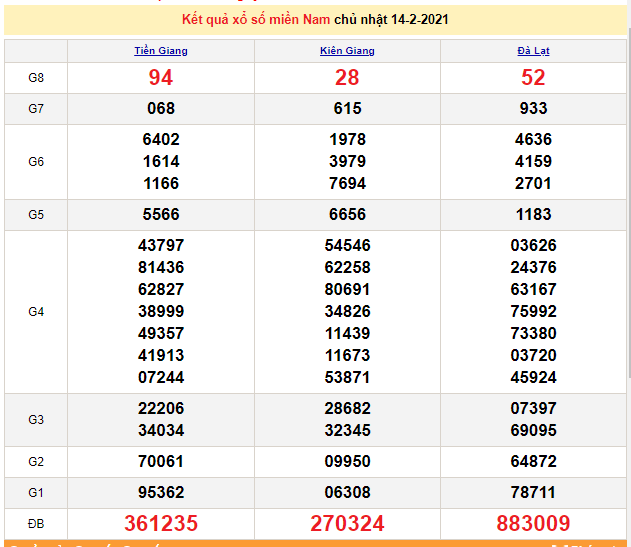Select G5 number 1183 under Đà Lạt
The image size is (631, 547).
tap(533, 215)
